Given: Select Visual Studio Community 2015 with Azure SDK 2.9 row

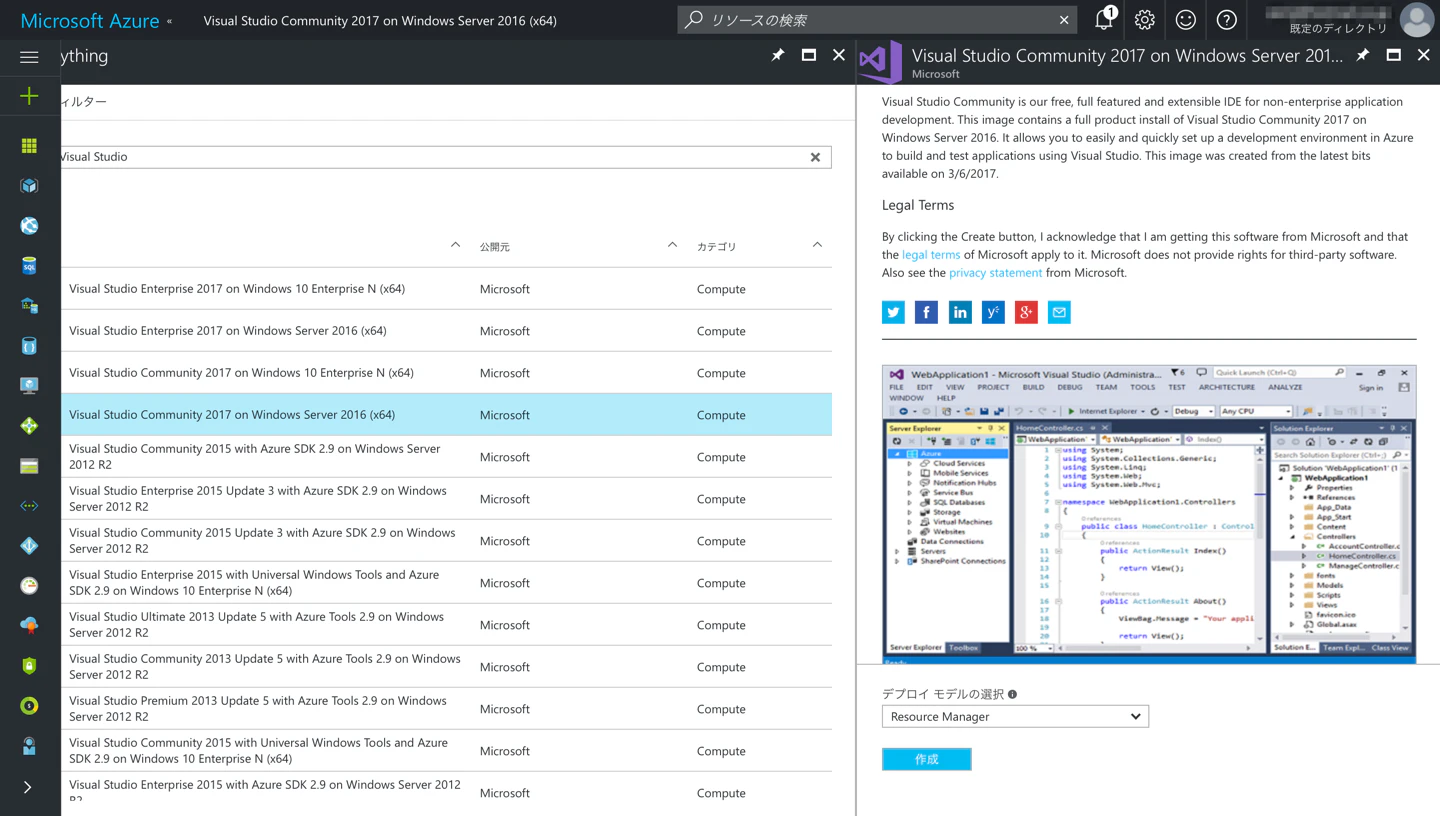Looking at the screenshot, I should pos(446,457).
